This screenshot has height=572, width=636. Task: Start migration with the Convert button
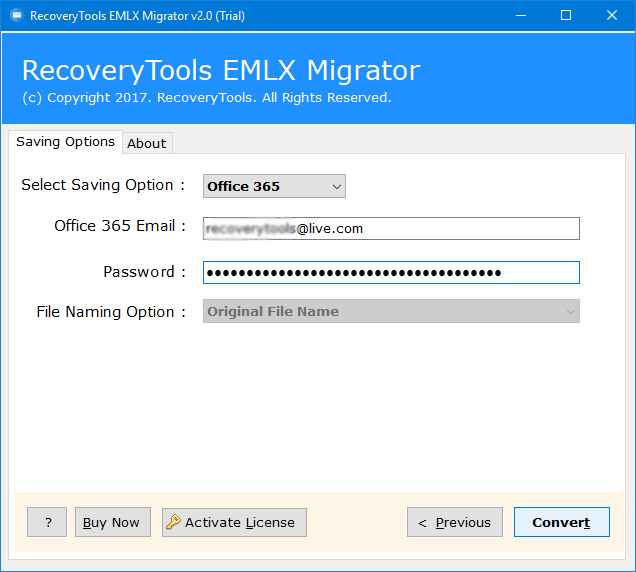[x=562, y=522]
